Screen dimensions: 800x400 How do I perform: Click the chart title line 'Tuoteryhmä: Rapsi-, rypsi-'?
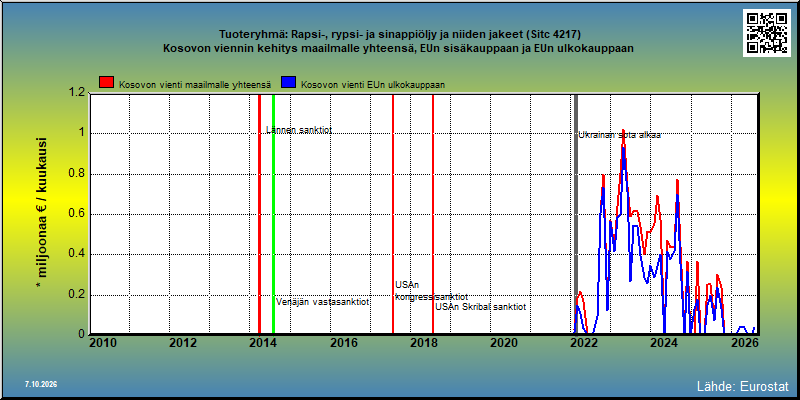pyautogui.click(x=400, y=35)
